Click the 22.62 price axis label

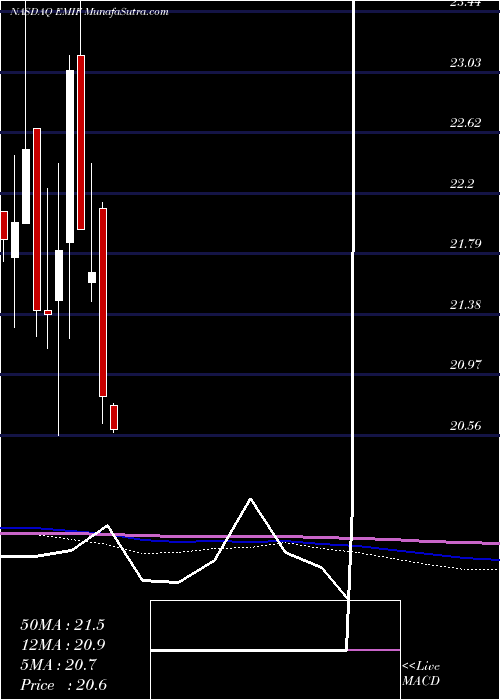[465, 123]
